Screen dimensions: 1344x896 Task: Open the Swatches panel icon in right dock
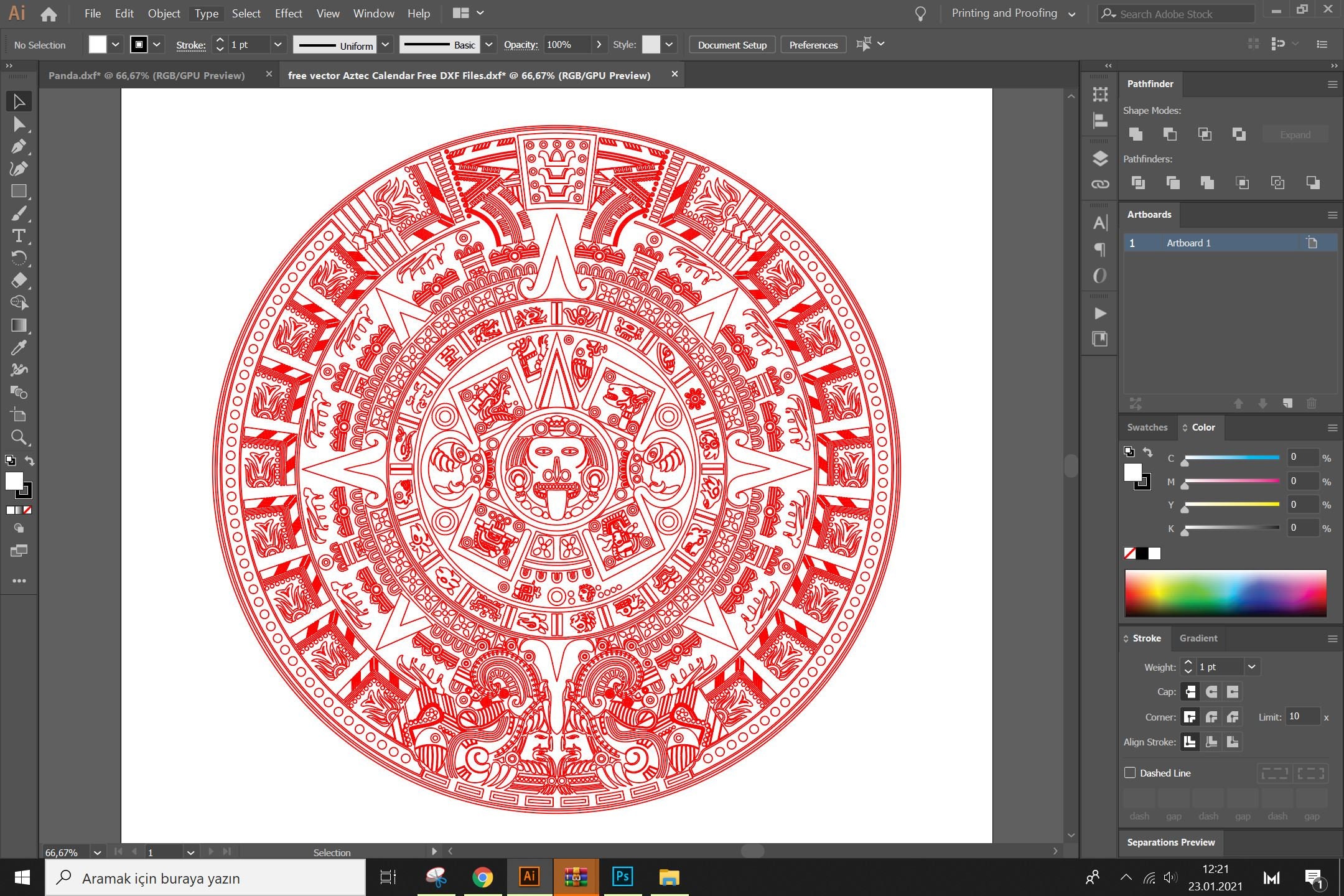click(x=1147, y=427)
